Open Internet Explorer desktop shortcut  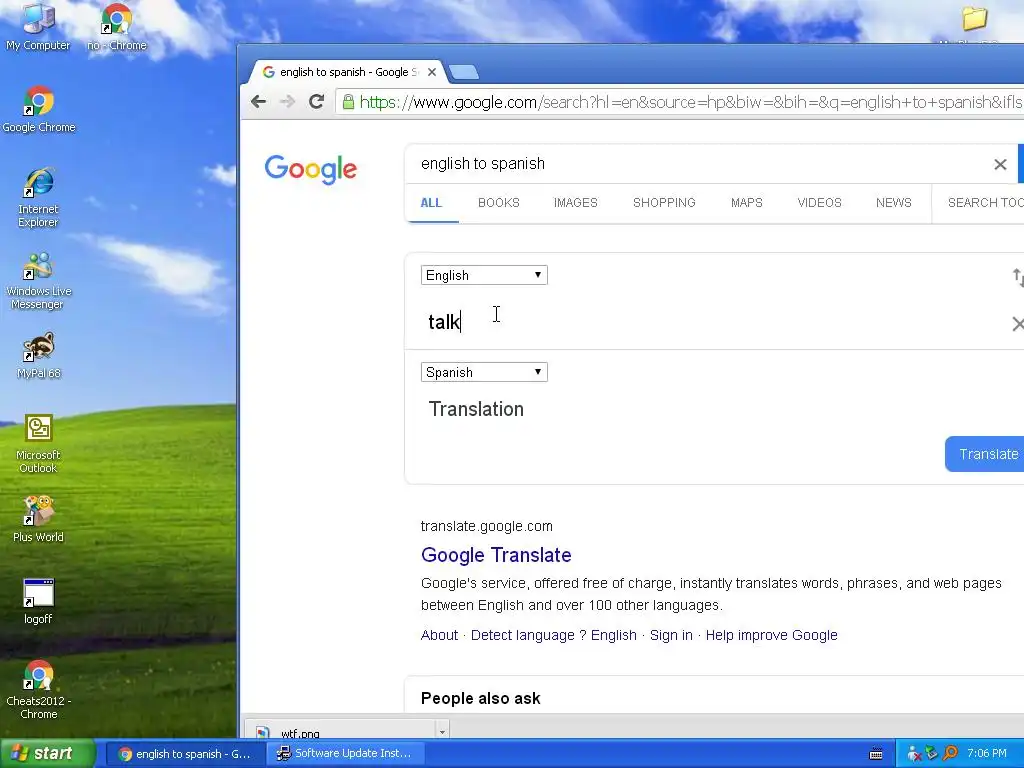(38, 198)
